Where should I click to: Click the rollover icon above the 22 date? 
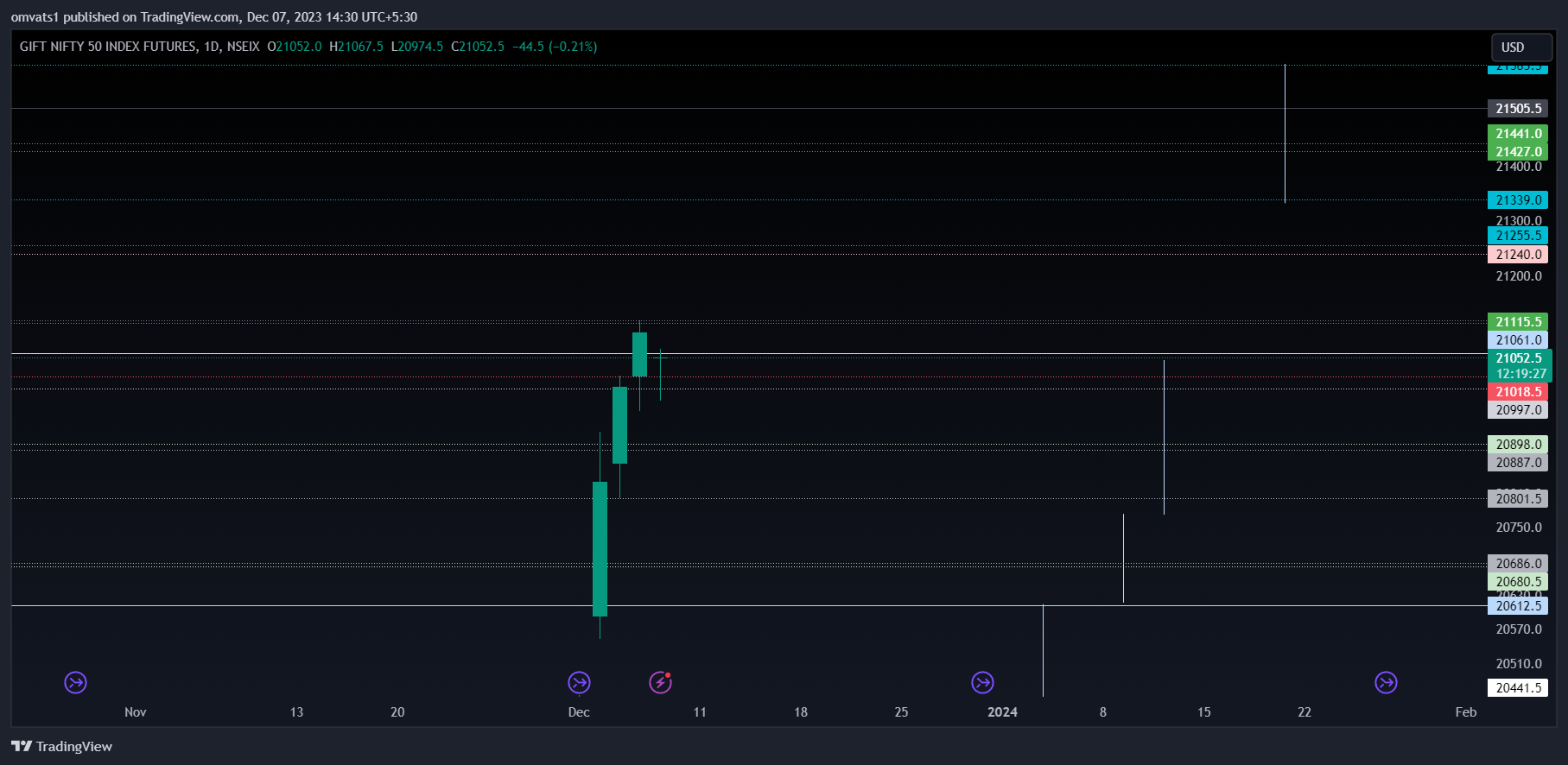tap(1386, 683)
